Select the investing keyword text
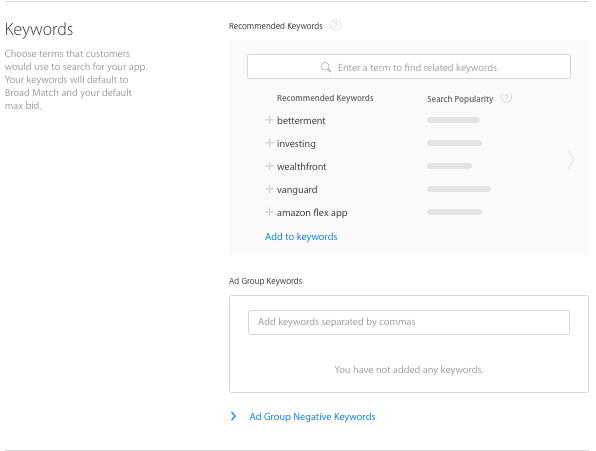The width and height of the screenshot is (596, 451). click(296, 144)
